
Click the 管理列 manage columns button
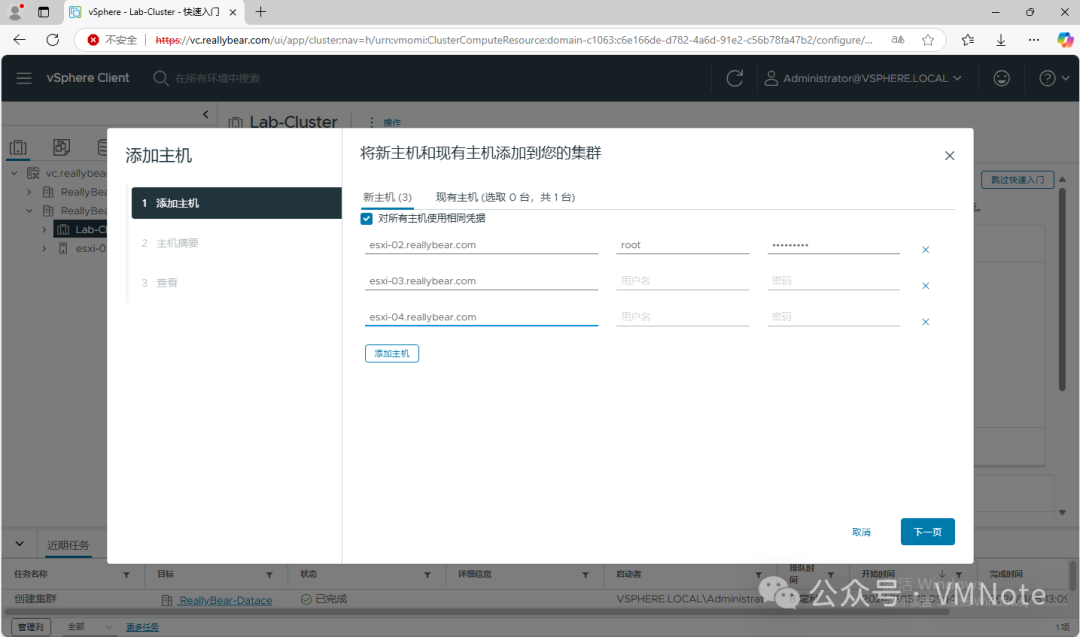pyautogui.click(x=31, y=627)
